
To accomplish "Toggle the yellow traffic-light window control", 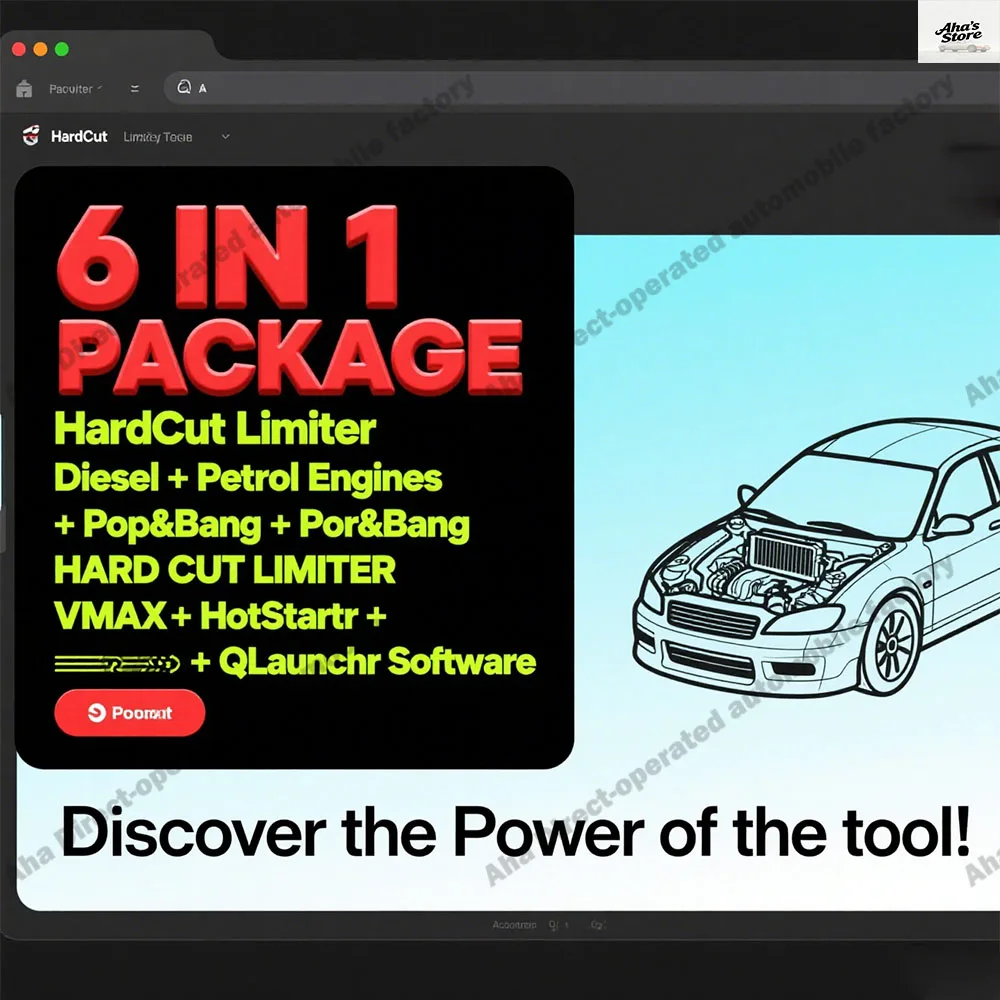I will [x=40, y=47].
